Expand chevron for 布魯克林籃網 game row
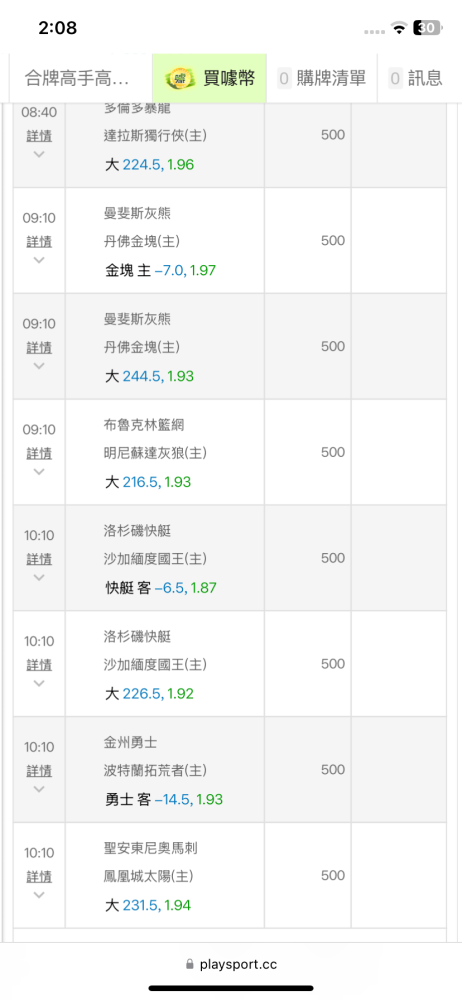 point(39,472)
